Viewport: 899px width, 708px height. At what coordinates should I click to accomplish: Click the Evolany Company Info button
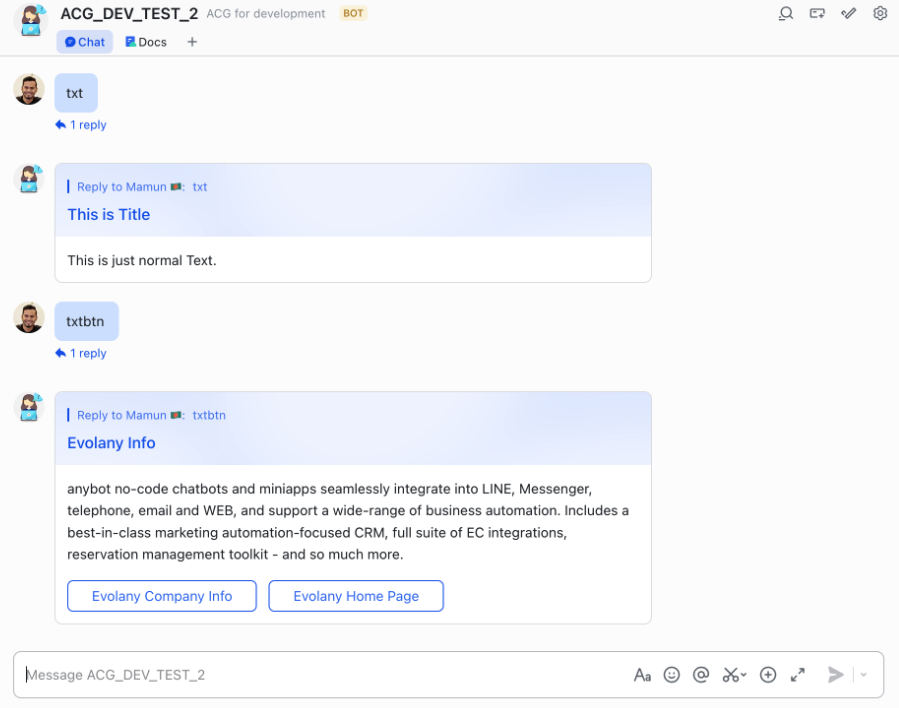tap(162, 596)
